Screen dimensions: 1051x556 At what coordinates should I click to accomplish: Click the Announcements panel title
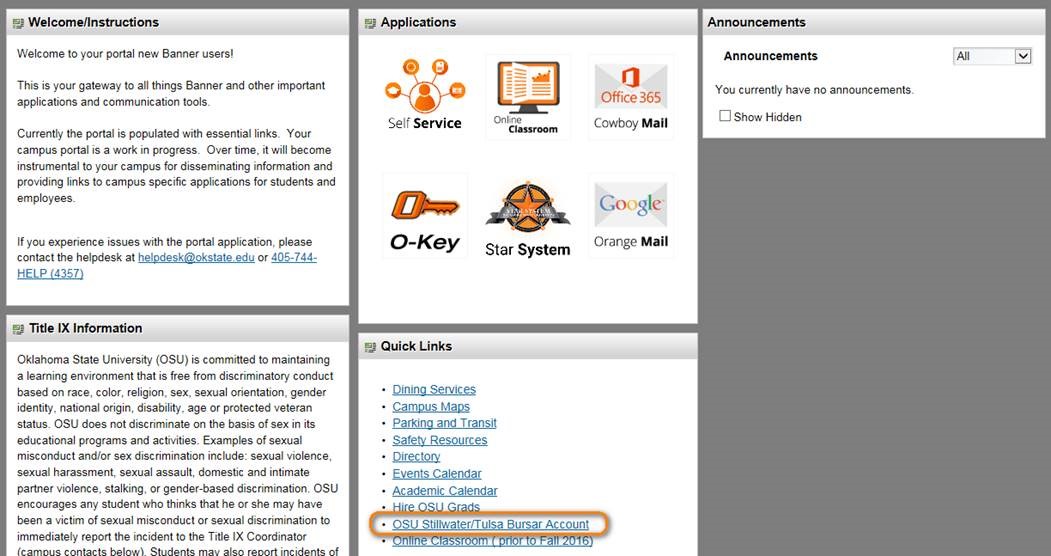757,22
